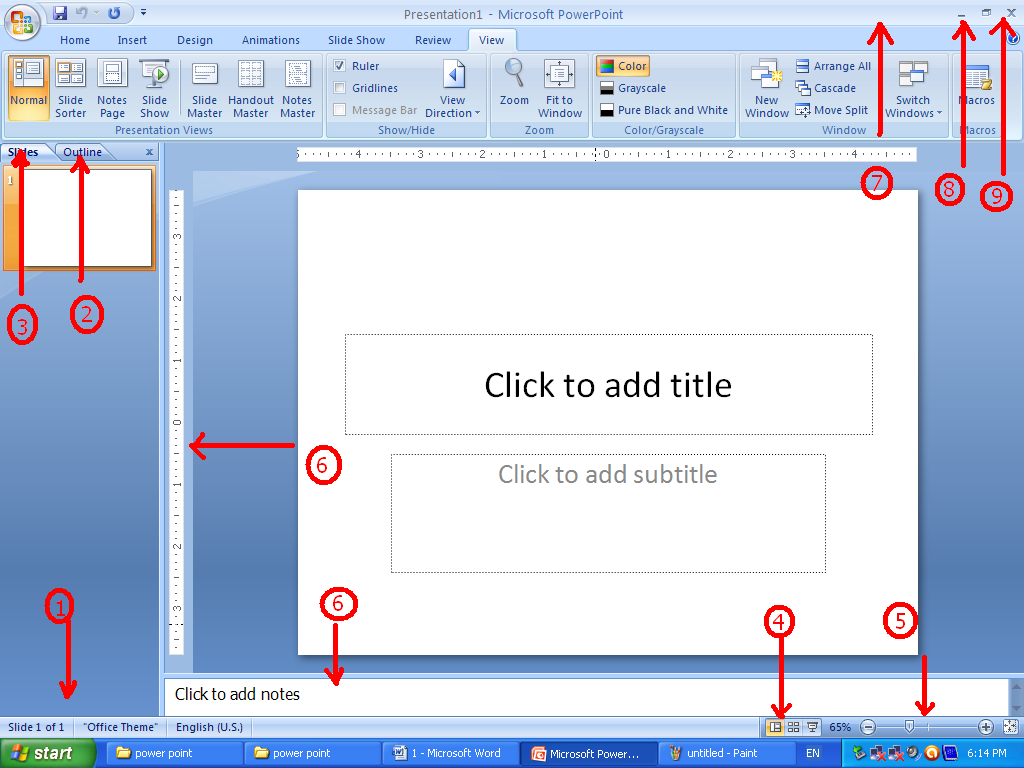The height and width of the screenshot is (768, 1024).
Task: Click the 'Click to add notes' area
Action: coord(586,695)
